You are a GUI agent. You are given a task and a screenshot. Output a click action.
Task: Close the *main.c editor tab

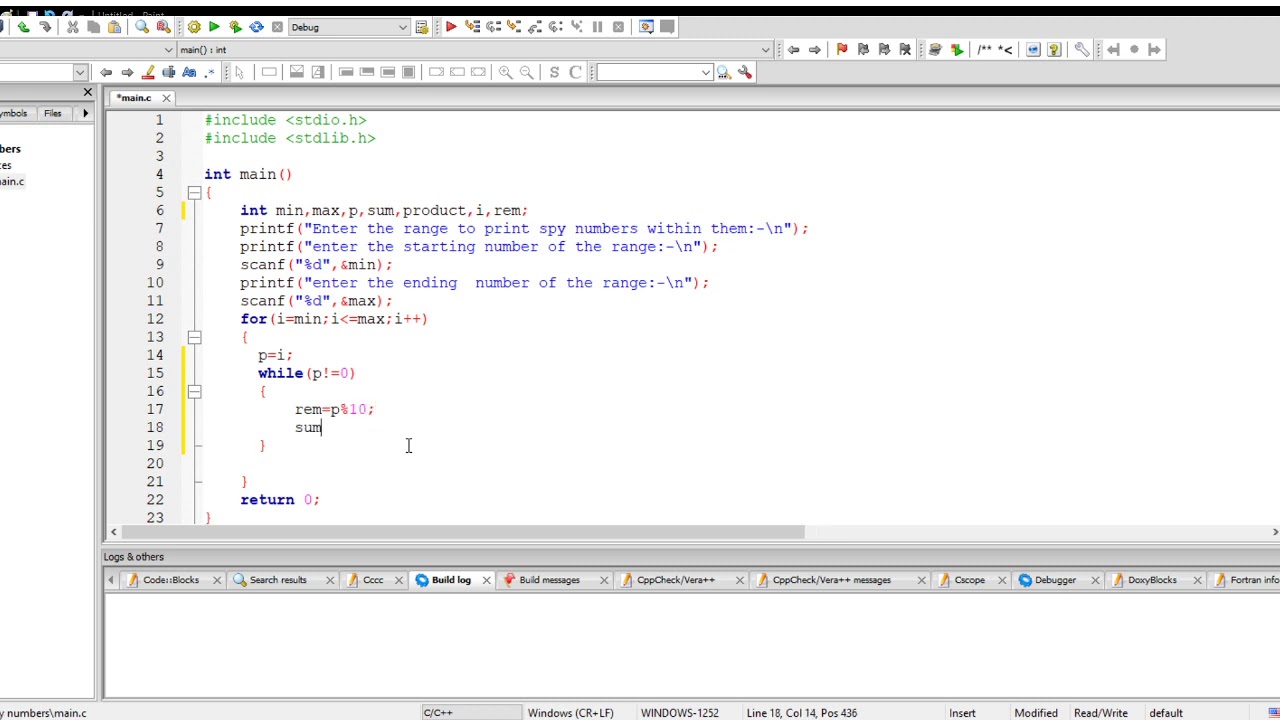(166, 98)
